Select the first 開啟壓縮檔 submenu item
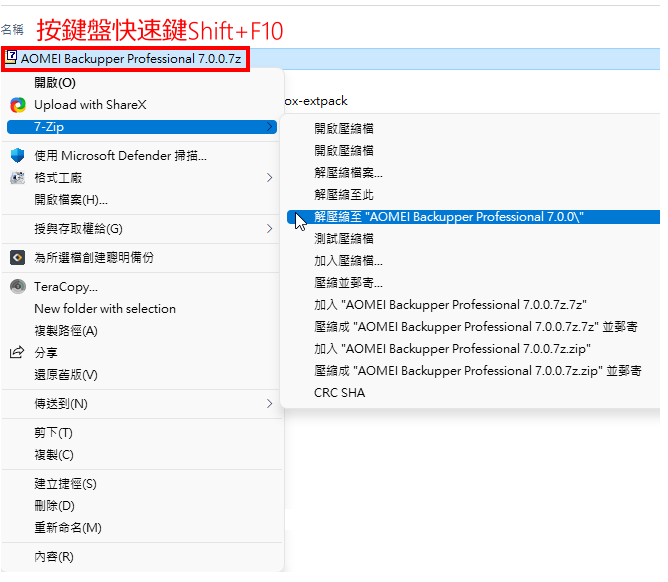Viewport: 668px width, 582px height. point(344,128)
